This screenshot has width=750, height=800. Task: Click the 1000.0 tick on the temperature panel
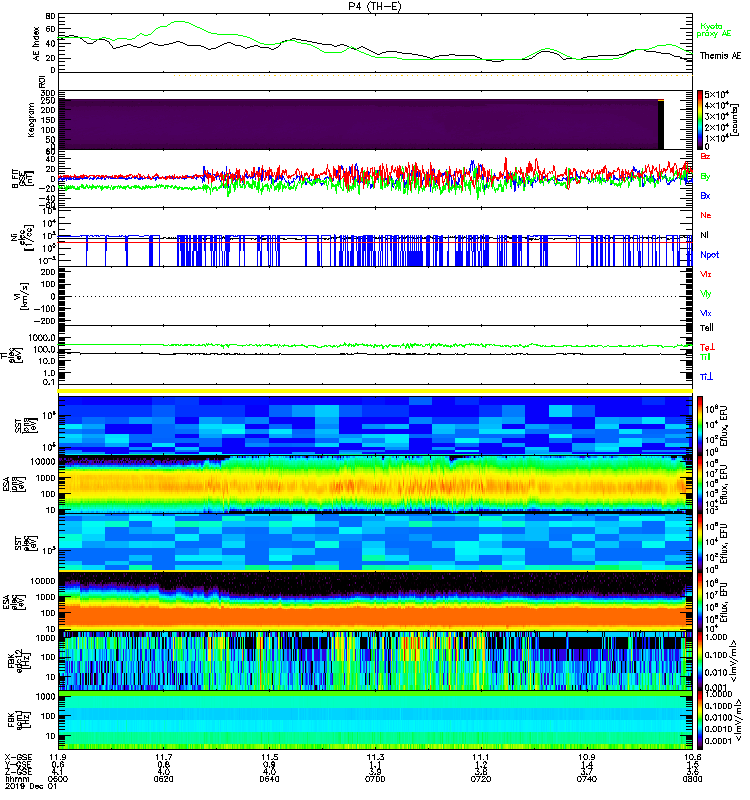[42, 338]
